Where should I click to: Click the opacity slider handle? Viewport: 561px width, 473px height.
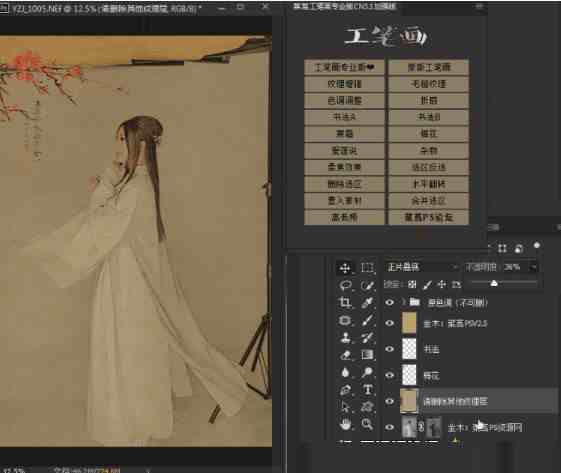click(494, 284)
